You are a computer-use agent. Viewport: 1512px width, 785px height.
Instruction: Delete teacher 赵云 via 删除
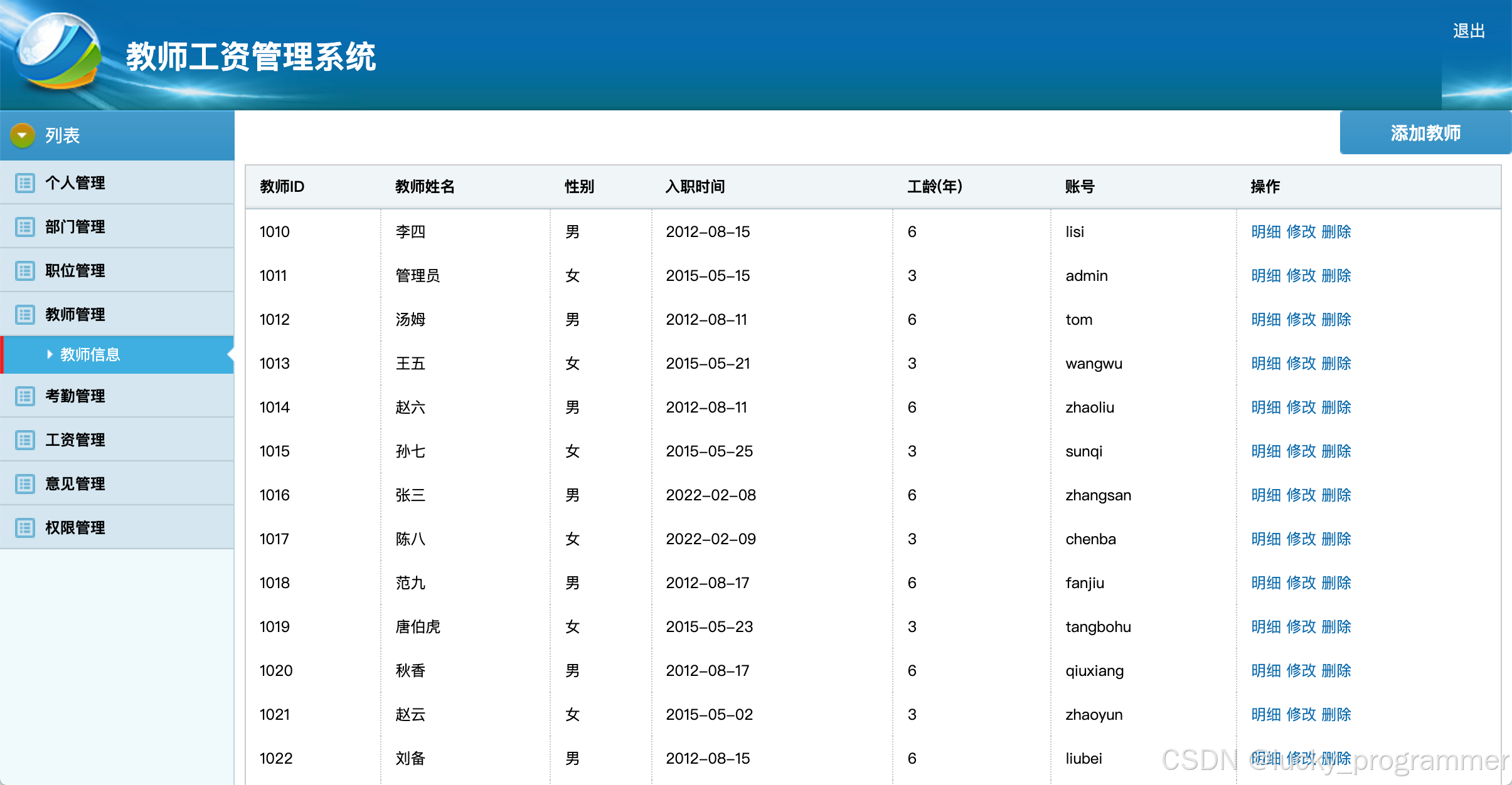point(1336,715)
